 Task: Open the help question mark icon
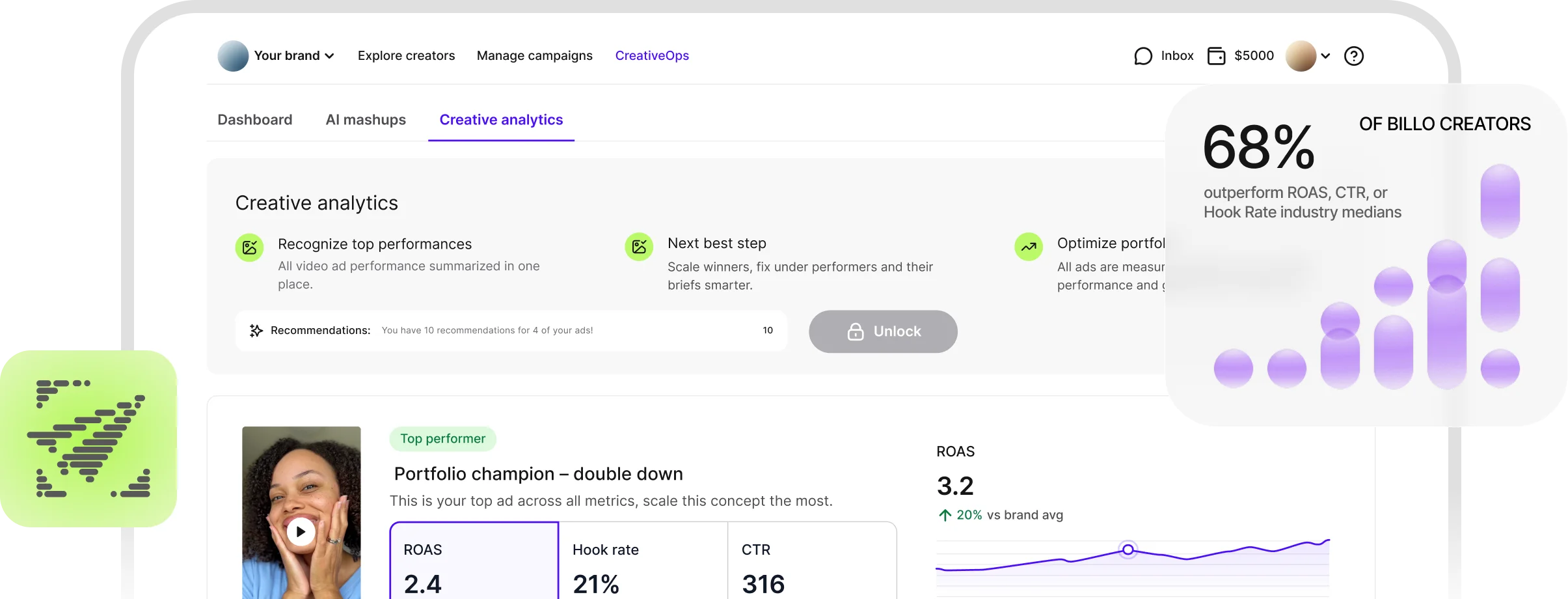click(1353, 56)
